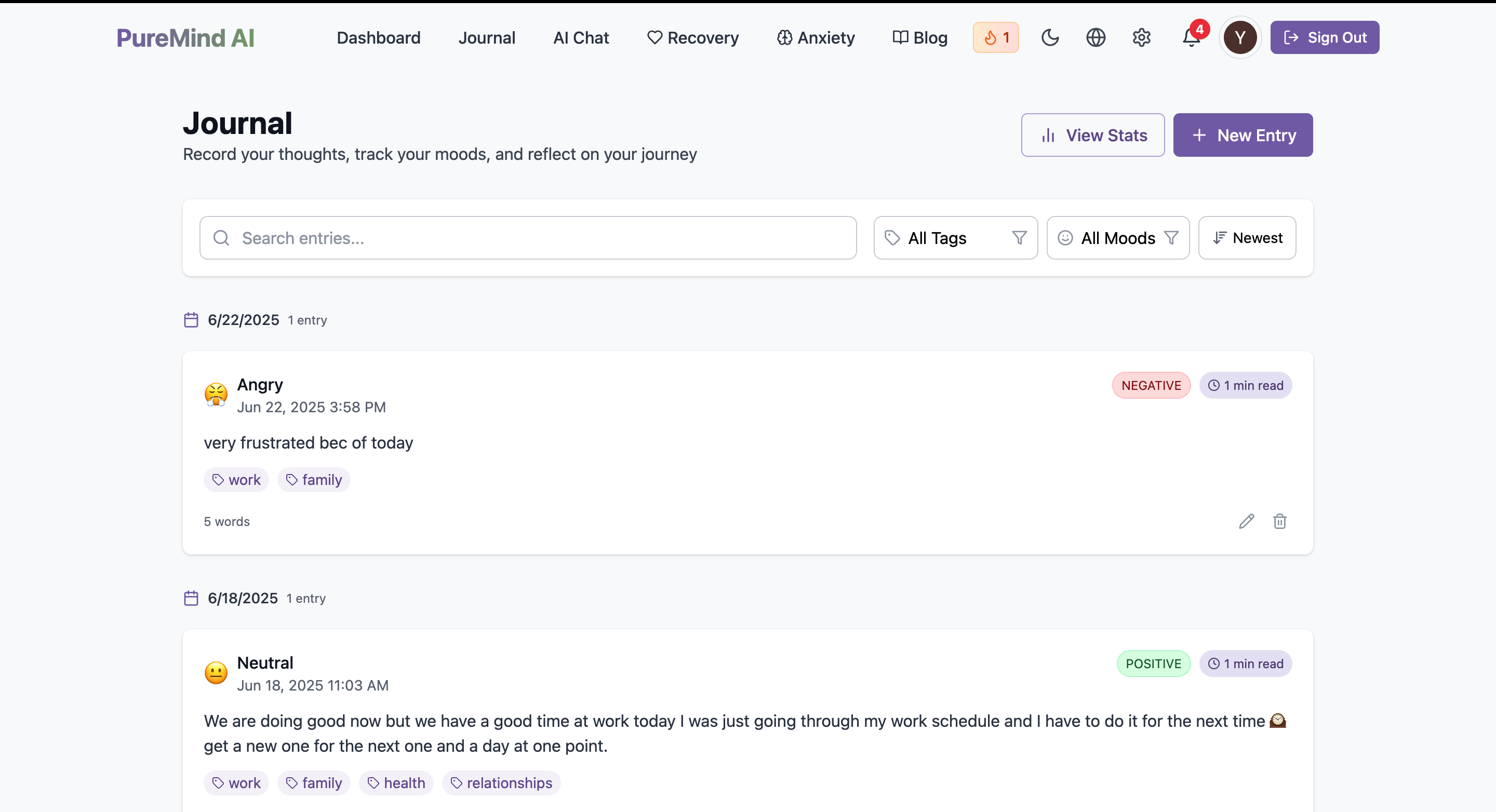Open the Recovery nav item
Screen dimensions: 1496x812
(x=692, y=38)
